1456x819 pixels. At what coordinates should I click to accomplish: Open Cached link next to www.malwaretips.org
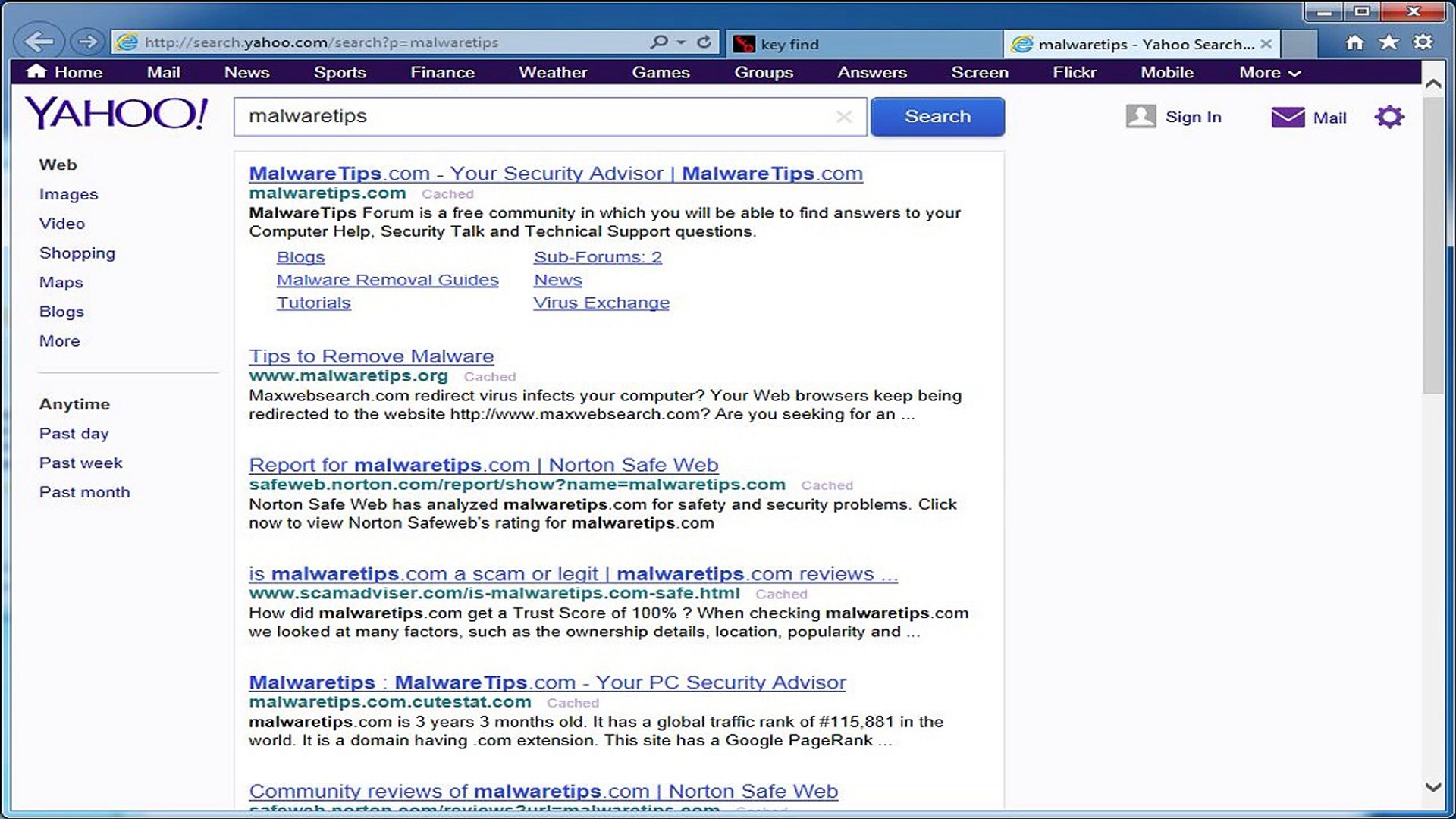[x=490, y=377]
